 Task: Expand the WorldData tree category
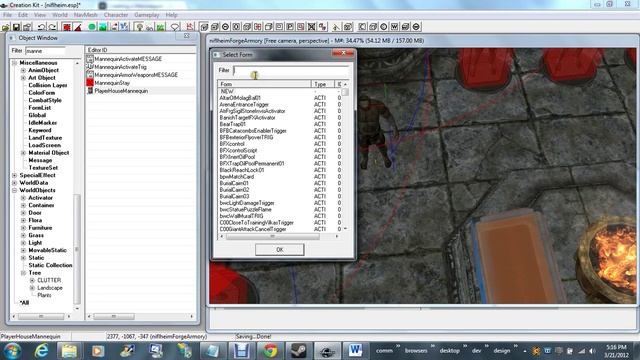(x=15, y=182)
